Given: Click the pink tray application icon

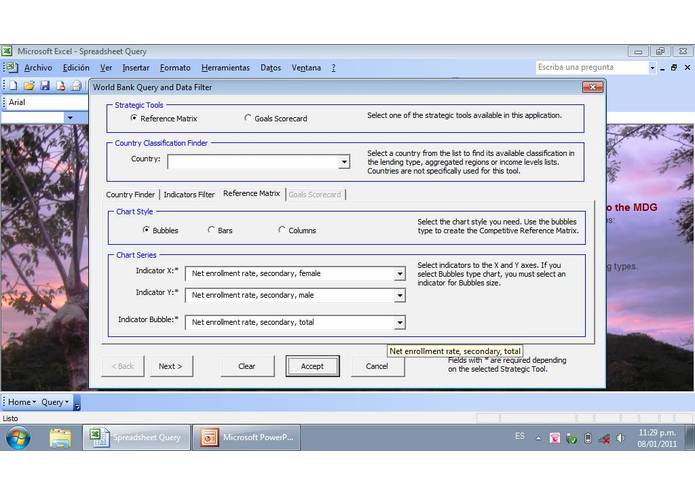Looking at the screenshot, I should [x=554, y=438].
